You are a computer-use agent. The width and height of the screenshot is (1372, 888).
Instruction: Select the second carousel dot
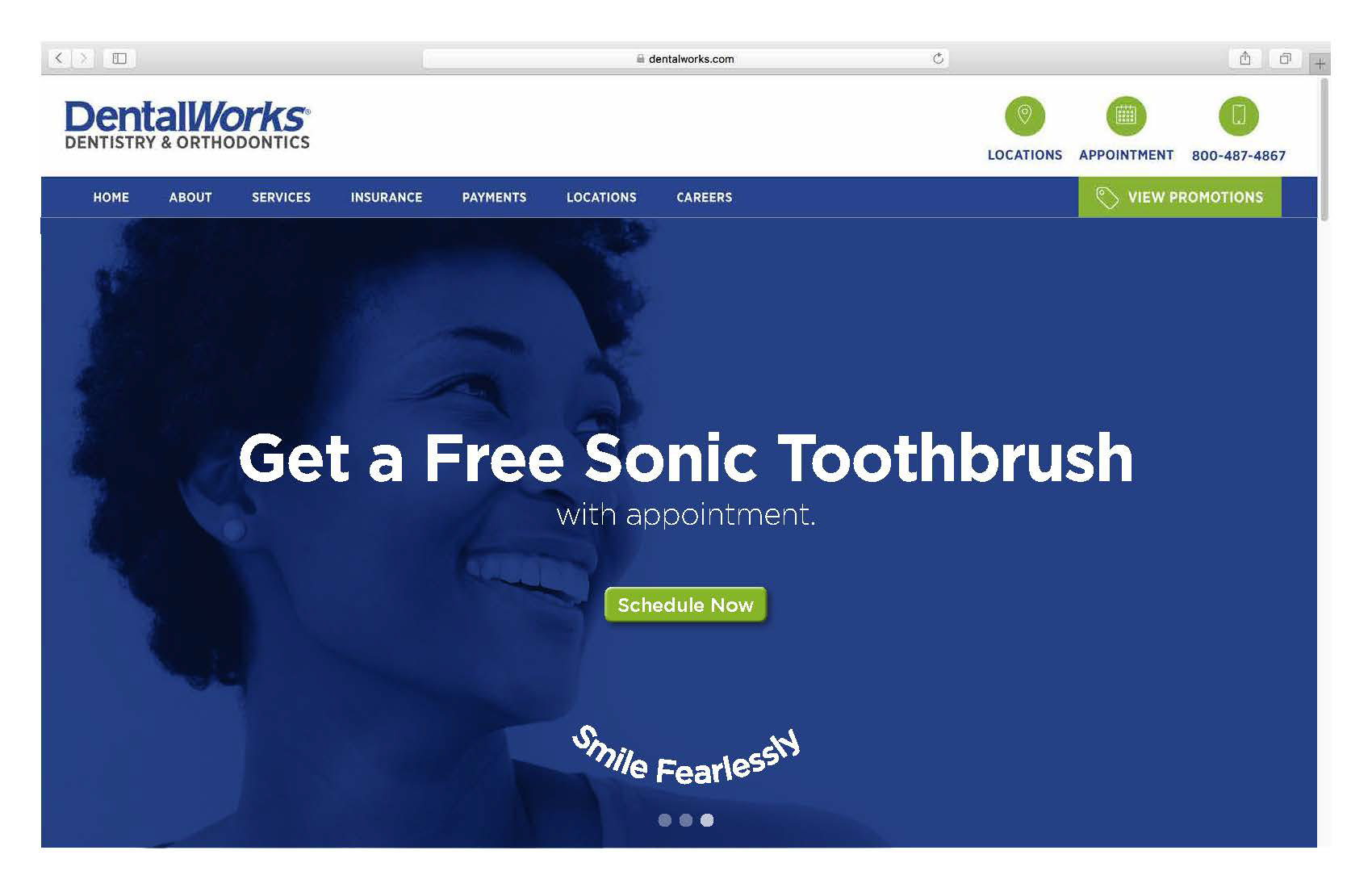[x=686, y=820]
